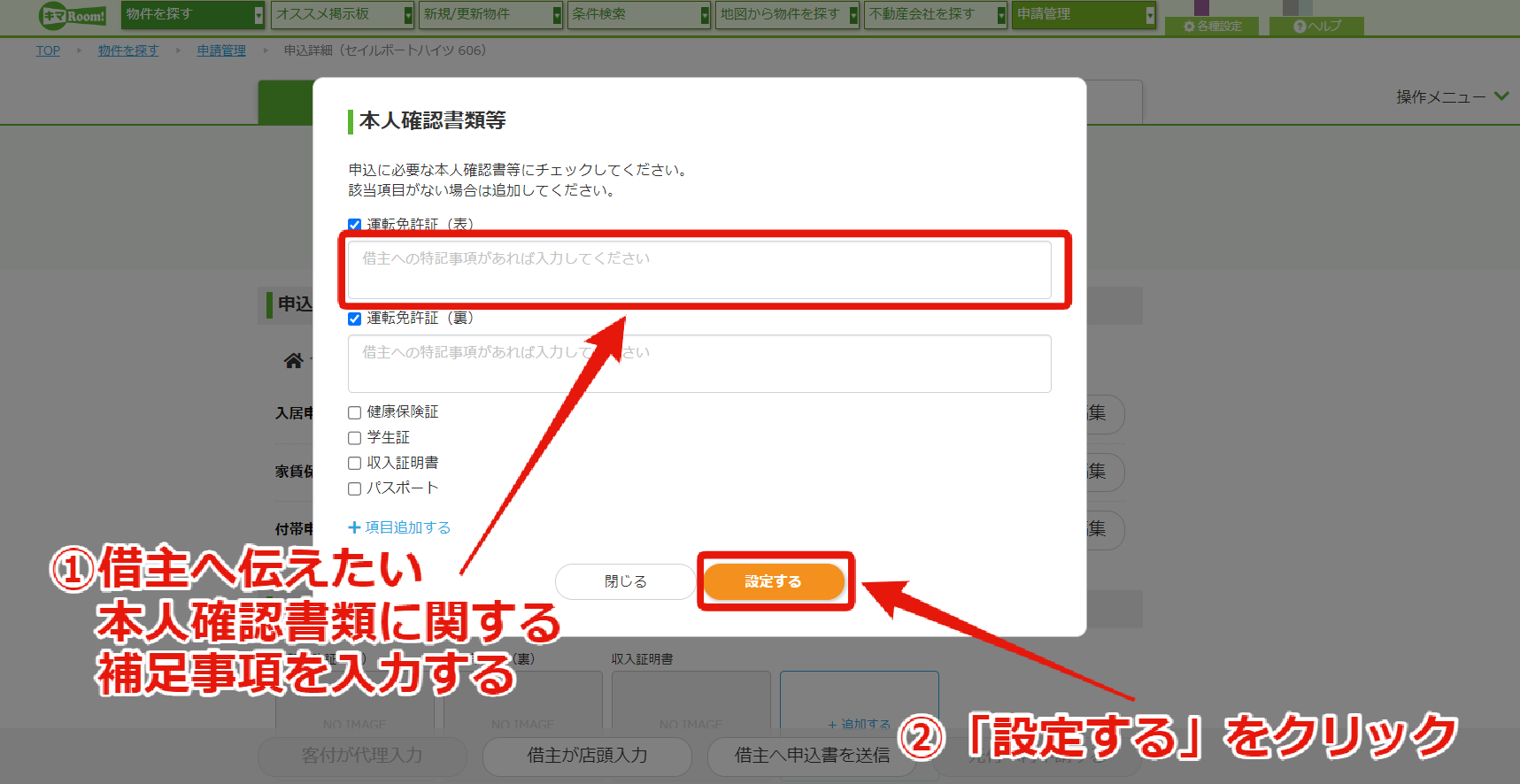Click the 閉じる button

click(x=625, y=581)
